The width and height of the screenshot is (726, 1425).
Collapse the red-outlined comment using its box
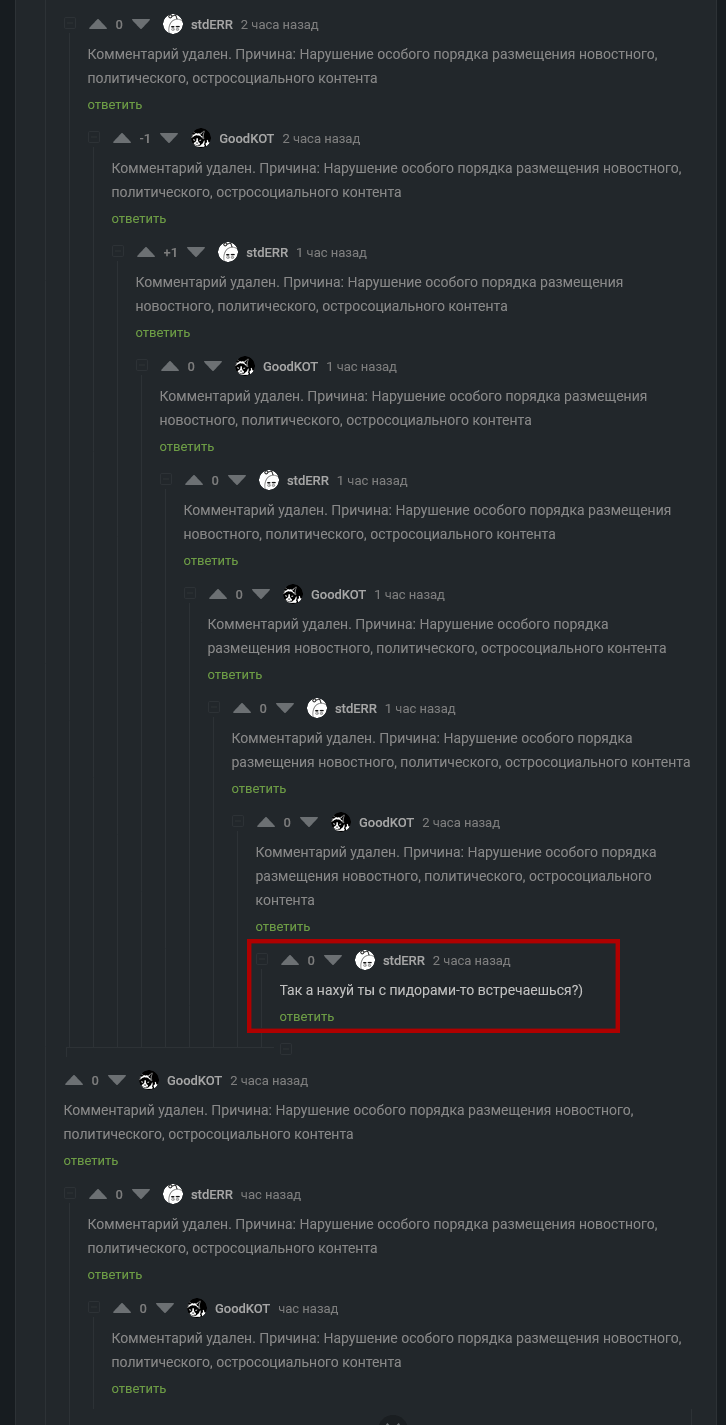coord(262,960)
